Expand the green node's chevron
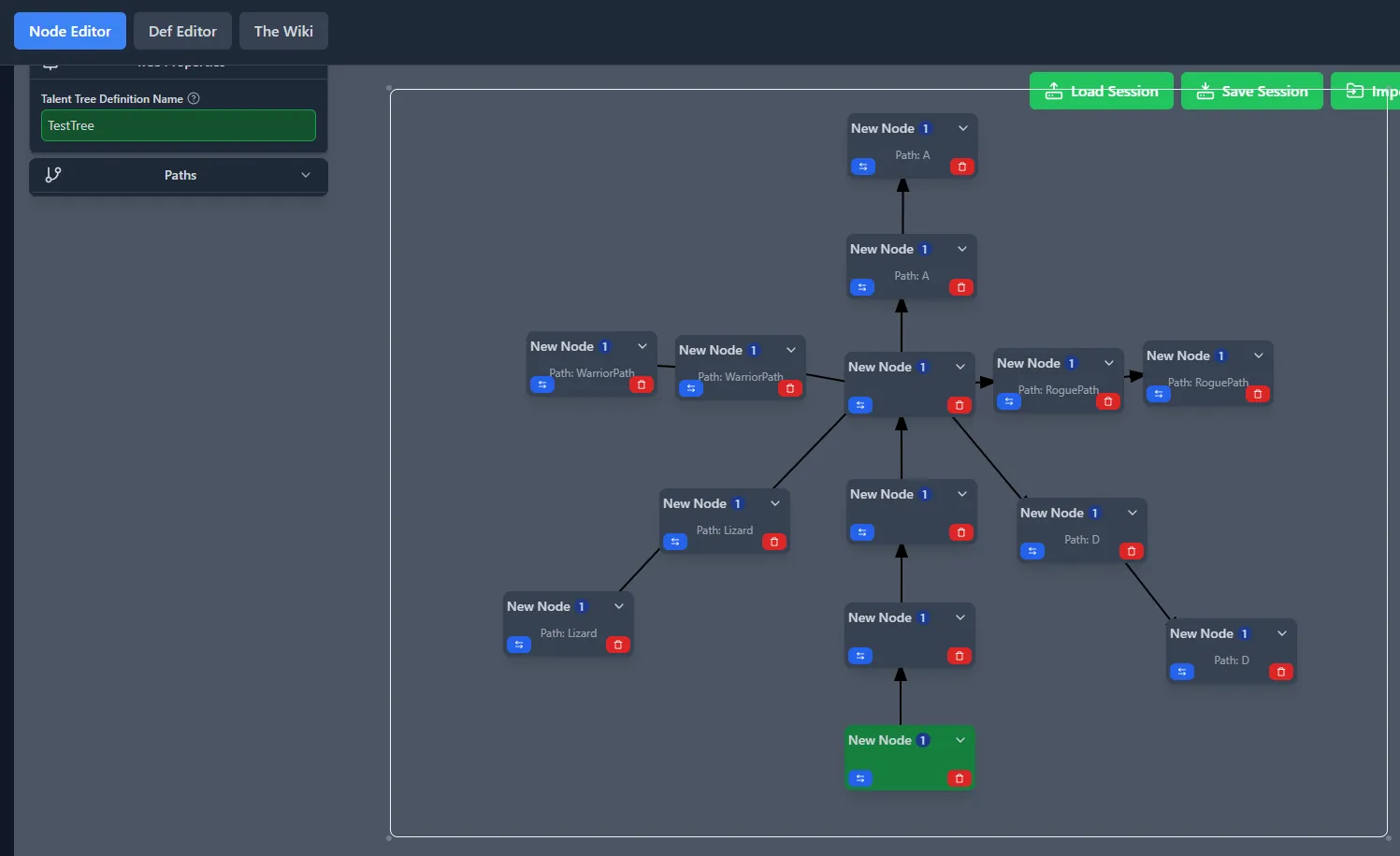Viewport: 1400px width, 856px height. click(x=960, y=740)
